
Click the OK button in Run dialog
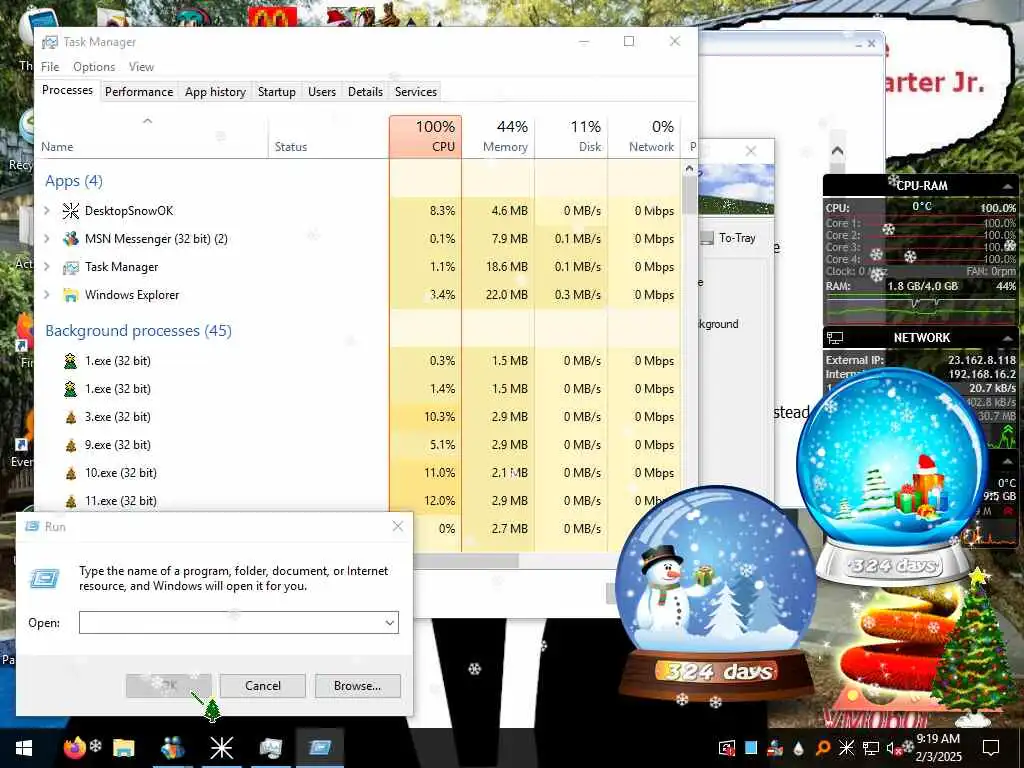tap(168, 686)
